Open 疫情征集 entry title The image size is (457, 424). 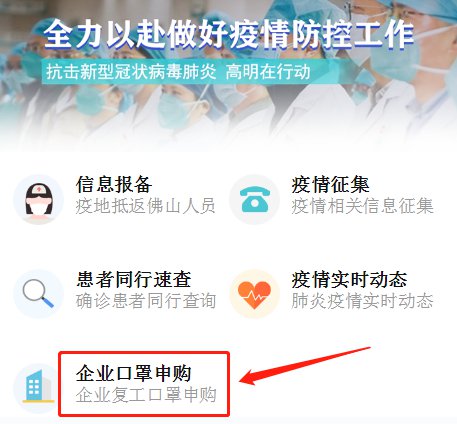point(330,184)
